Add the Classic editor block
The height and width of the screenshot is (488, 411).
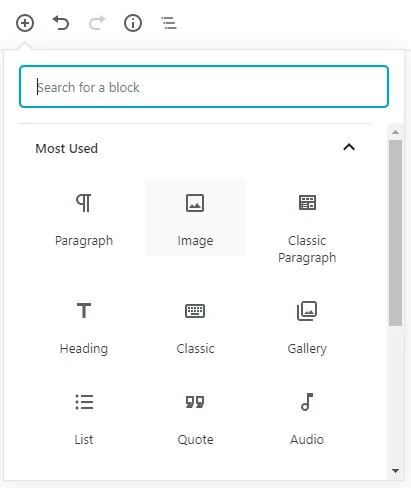195,327
